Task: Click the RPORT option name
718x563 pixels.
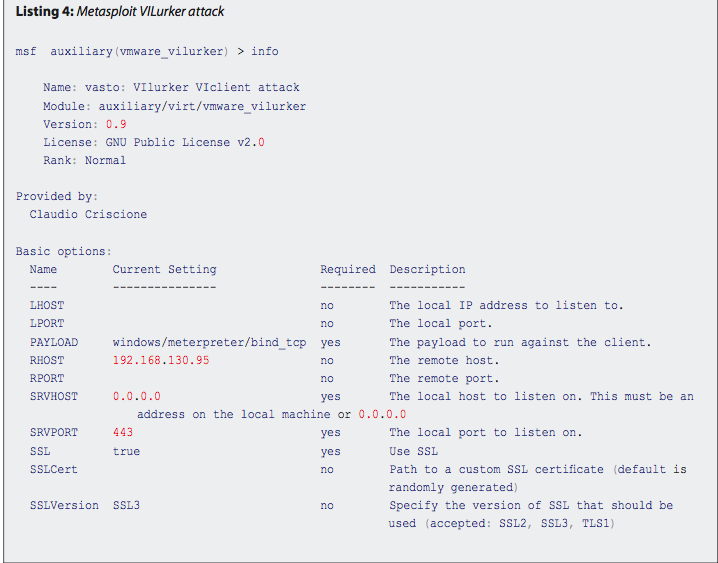Action: (x=47, y=378)
